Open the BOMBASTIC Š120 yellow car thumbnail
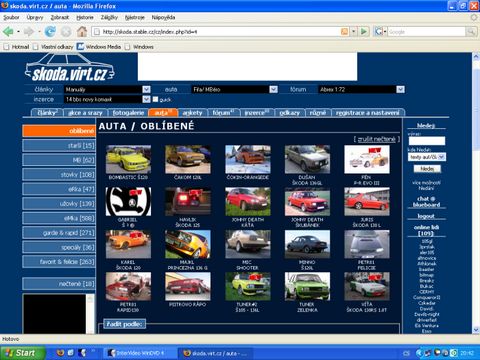Screen dimensions: 480x360 128,159
